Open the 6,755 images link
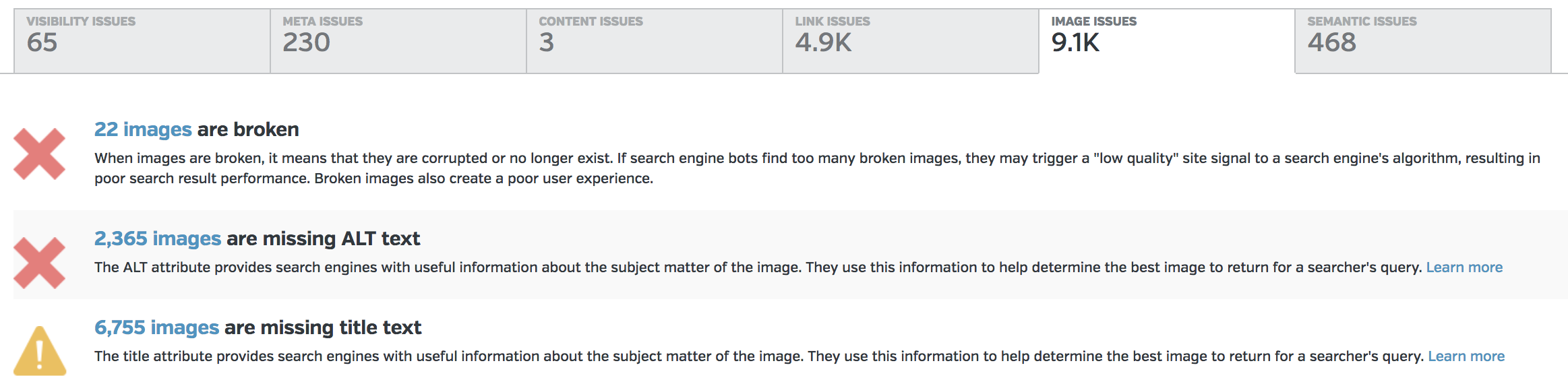Viewport: 1568px width, 384px height. pos(156,327)
